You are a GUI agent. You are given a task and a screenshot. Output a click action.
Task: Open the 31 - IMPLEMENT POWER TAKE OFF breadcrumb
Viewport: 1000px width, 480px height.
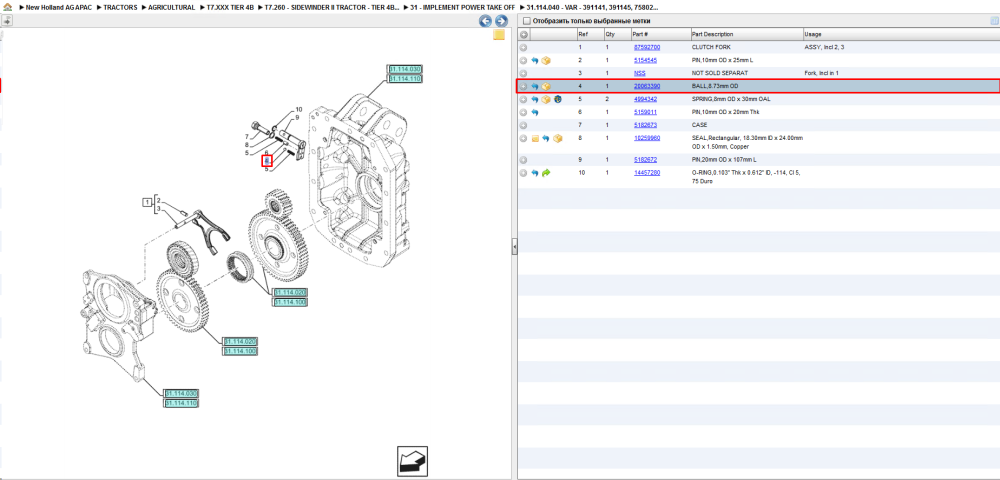click(462, 7)
